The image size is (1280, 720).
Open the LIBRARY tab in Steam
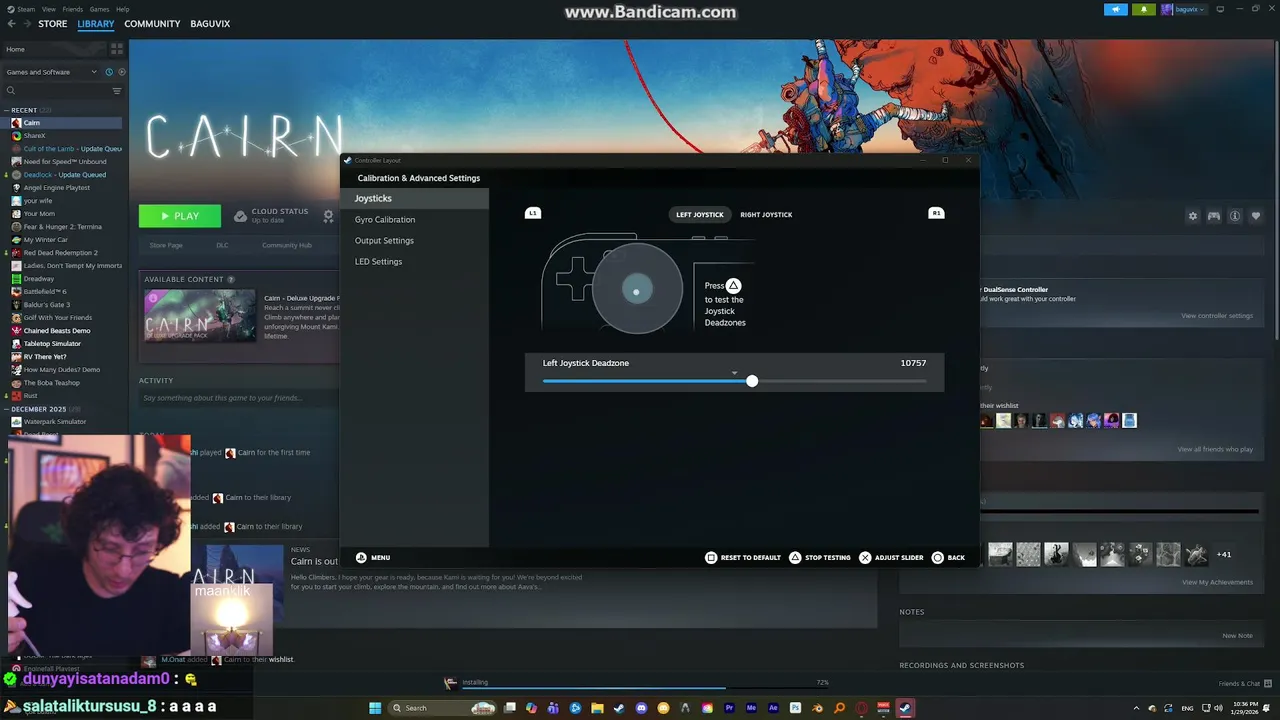click(96, 24)
